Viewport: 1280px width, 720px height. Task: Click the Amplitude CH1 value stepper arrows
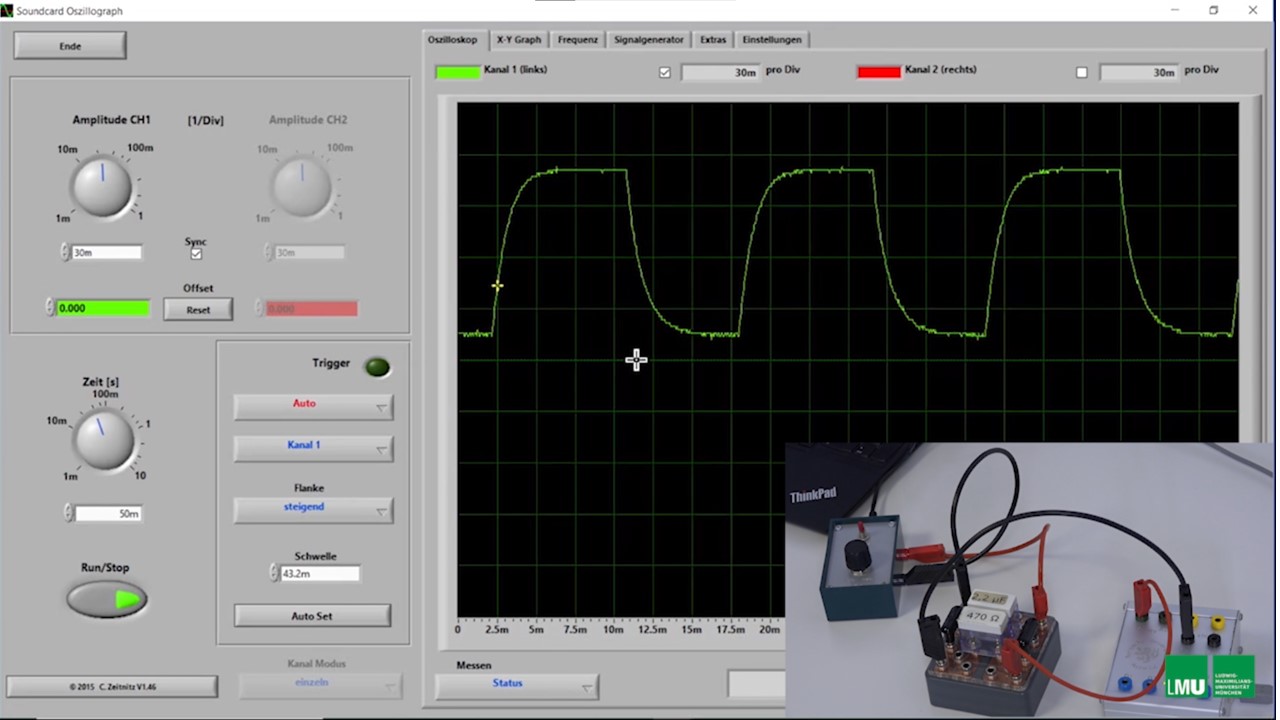(64, 253)
